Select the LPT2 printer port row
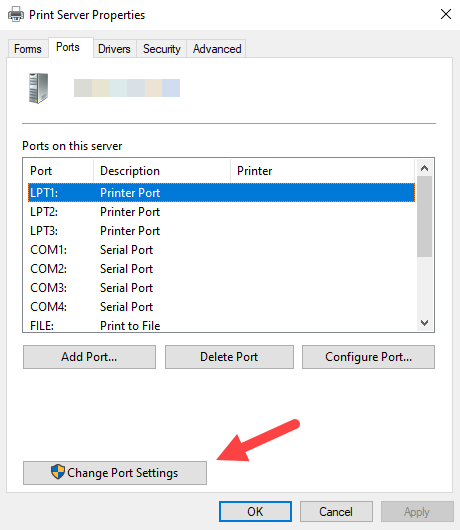The image size is (460, 530). tap(221, 212)
